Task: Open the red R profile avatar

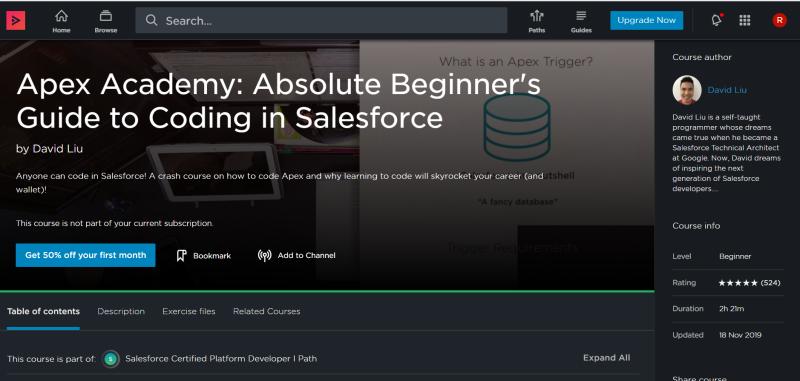Action: pyautogui.click(x=779, y=20)
